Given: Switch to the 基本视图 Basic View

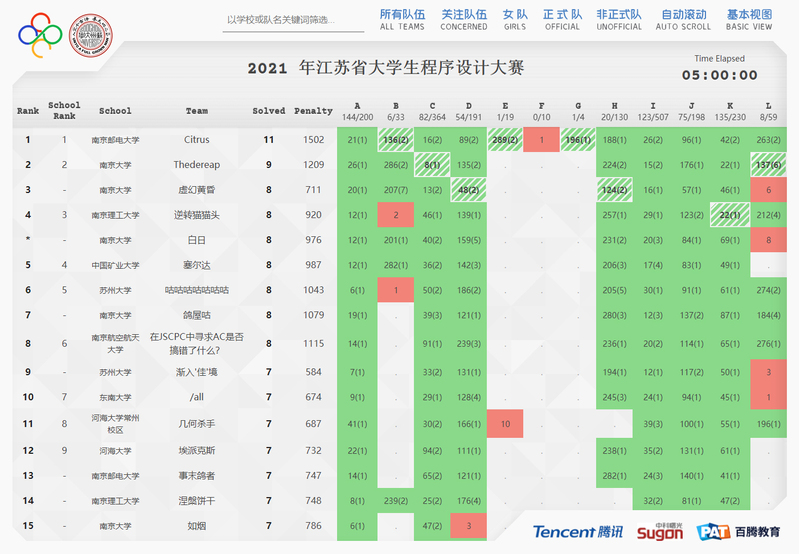Looking at the screenshot, I should pyautogui.click(x=749, y=20).
